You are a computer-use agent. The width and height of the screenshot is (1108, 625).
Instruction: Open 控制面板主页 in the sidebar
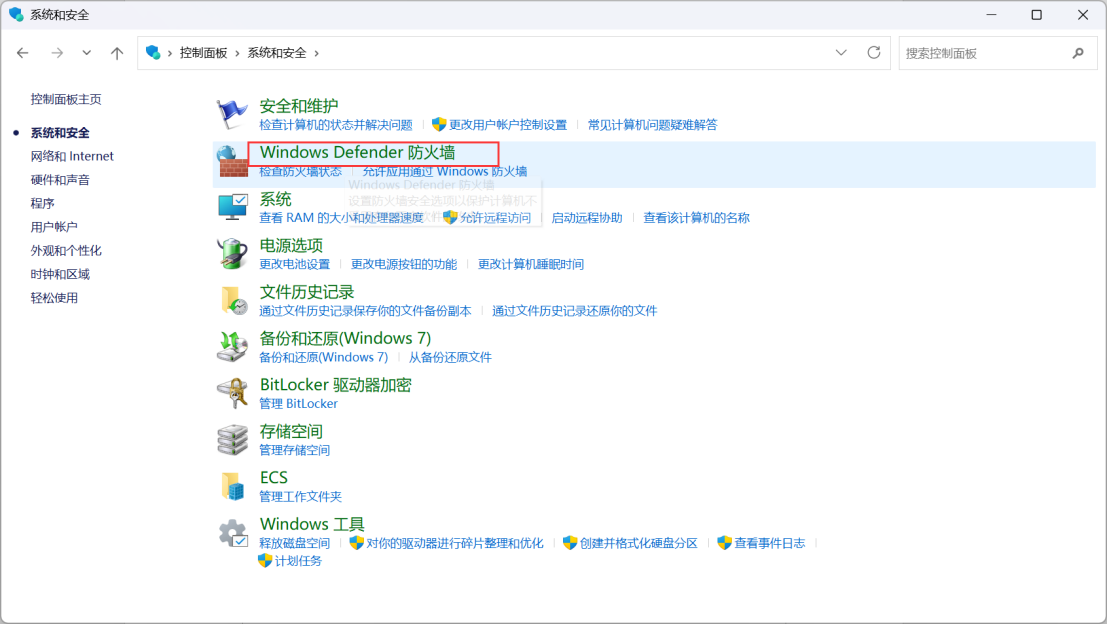[66, 100]
